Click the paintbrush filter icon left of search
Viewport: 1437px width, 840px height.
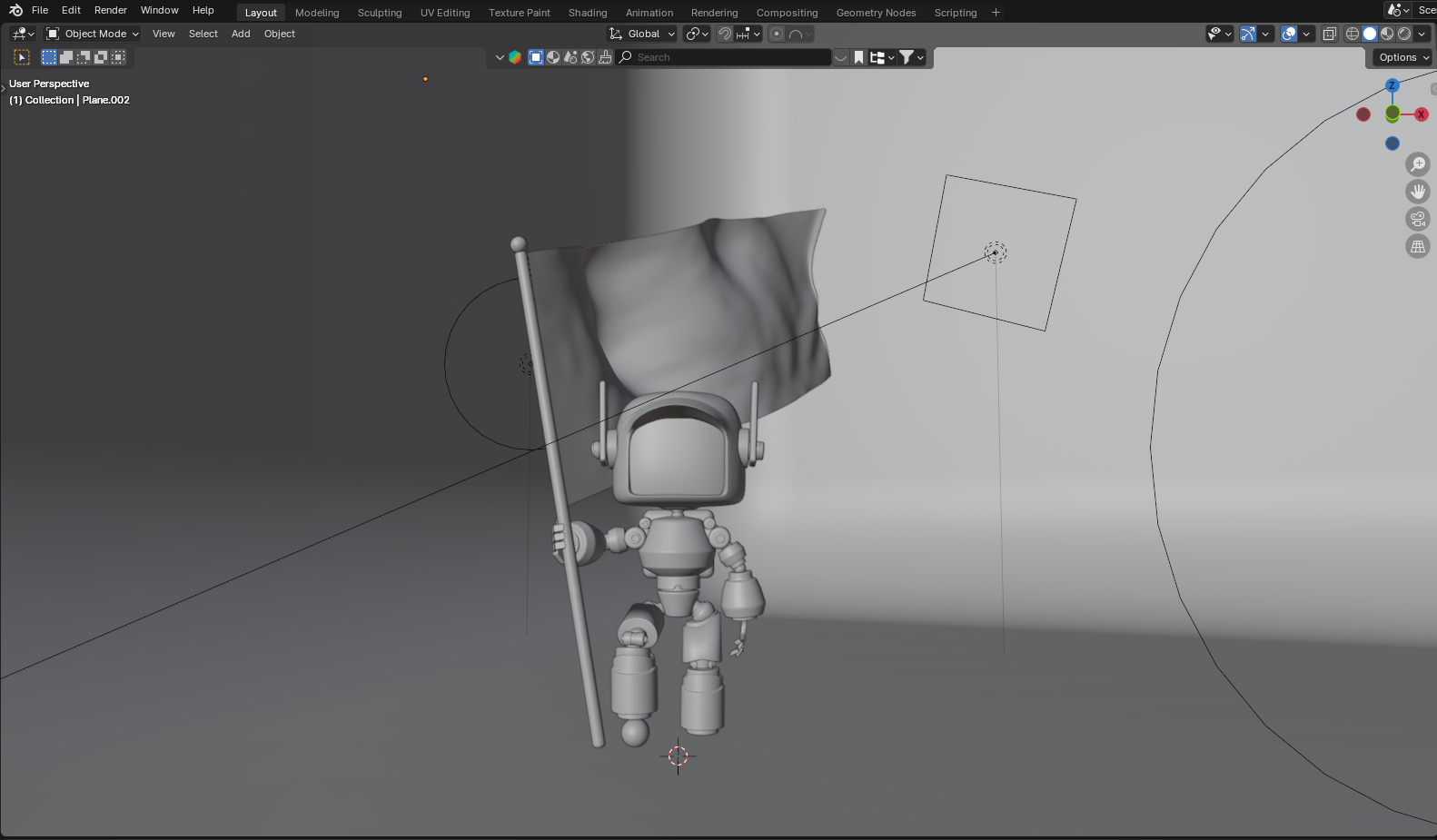pos(605,57)
